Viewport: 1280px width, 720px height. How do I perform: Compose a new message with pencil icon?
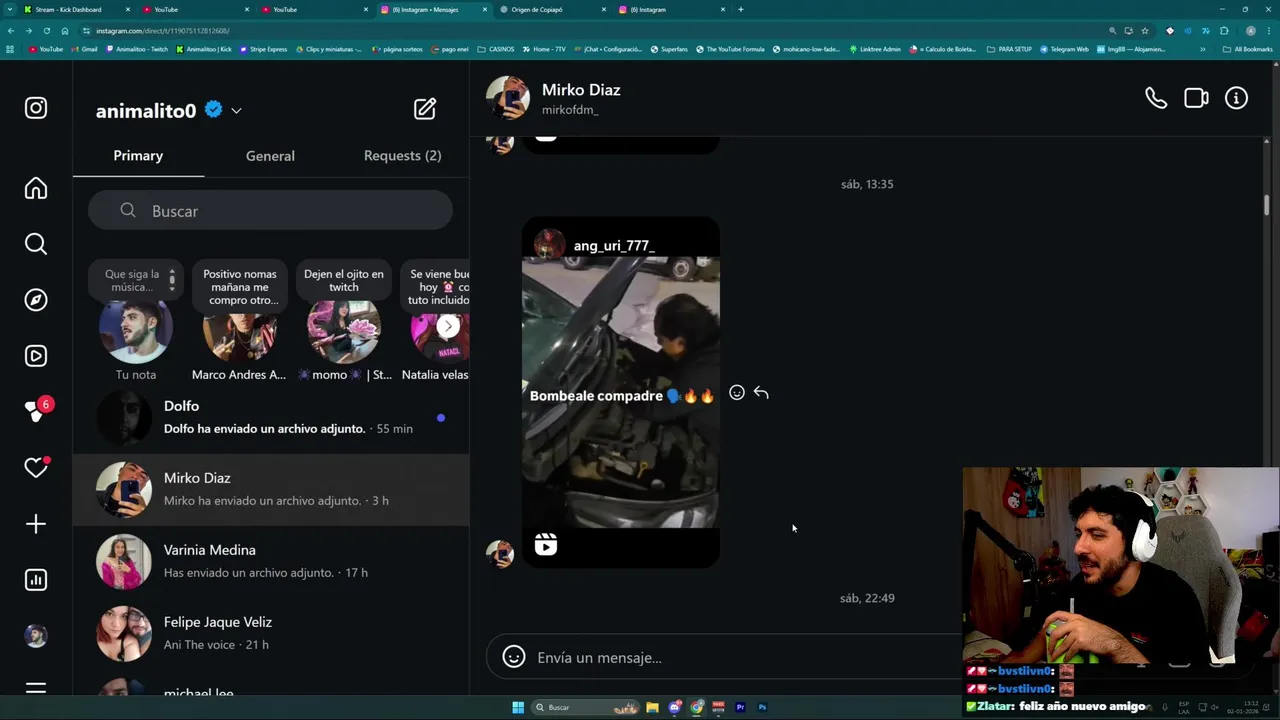pyautogui.click(x=425, y=109)
